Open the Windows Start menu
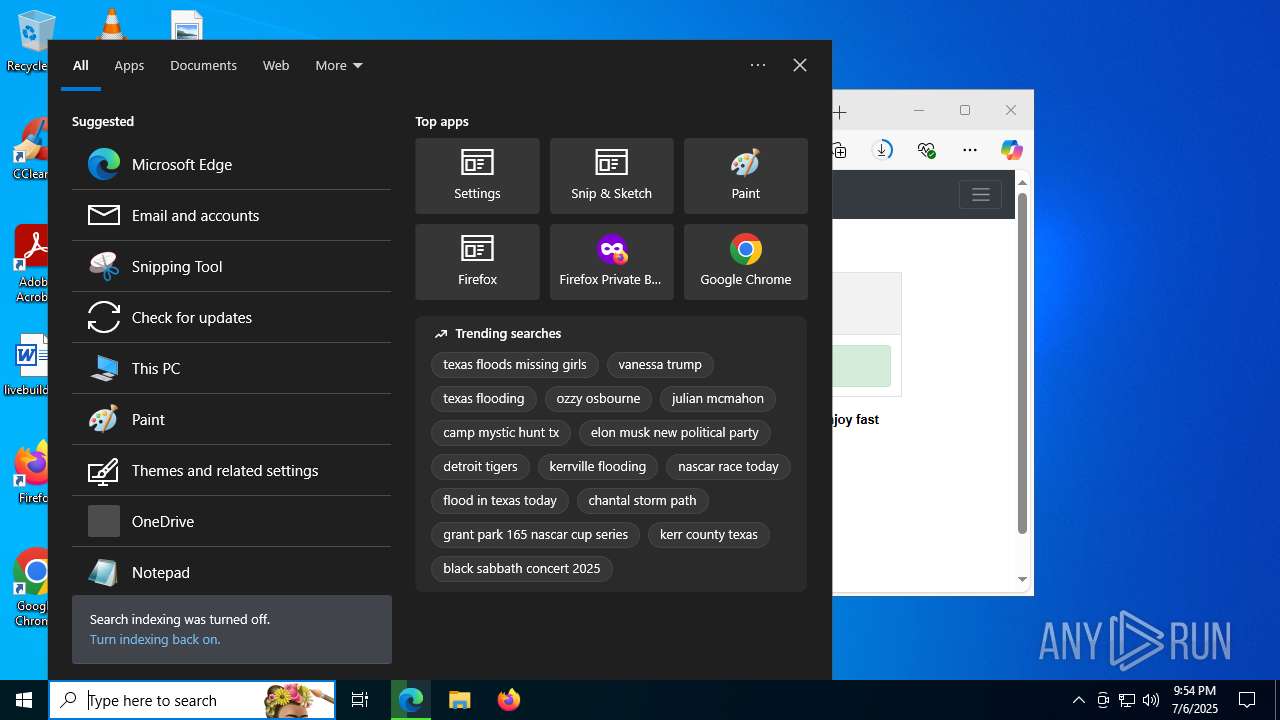 (24, 700)
